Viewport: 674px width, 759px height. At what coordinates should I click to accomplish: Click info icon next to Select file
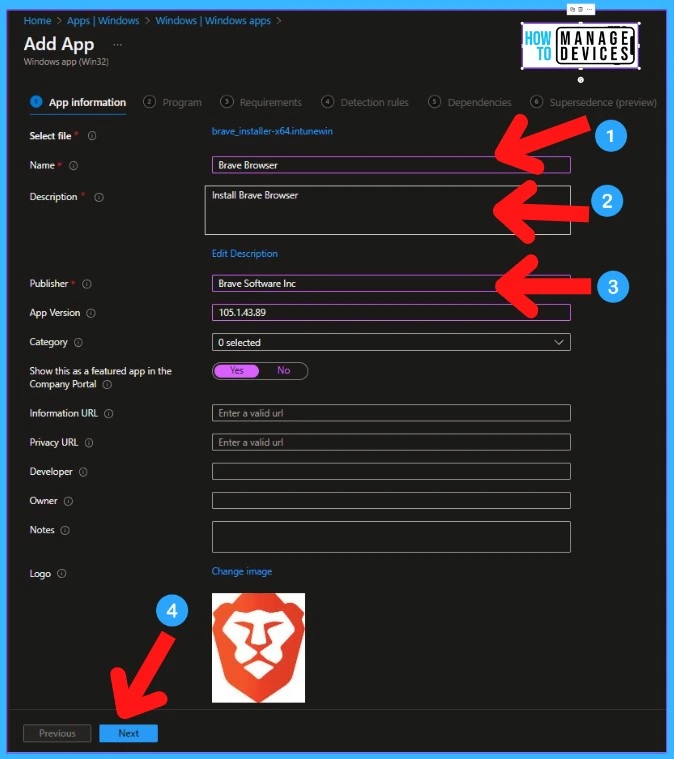tap(92, 136)
